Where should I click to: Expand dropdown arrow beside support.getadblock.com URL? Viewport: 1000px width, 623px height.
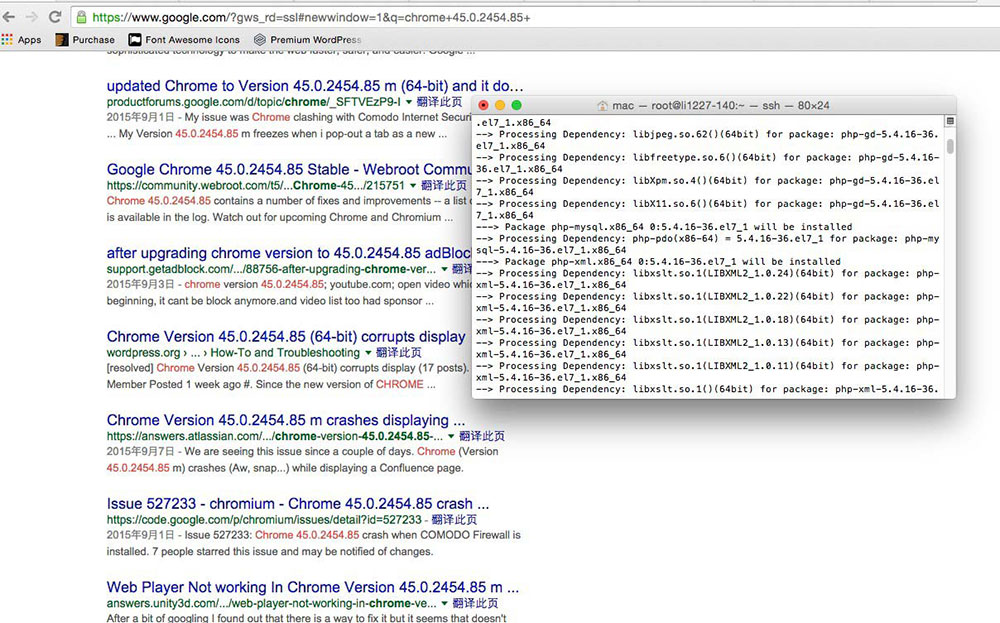(x=444, y=269)
